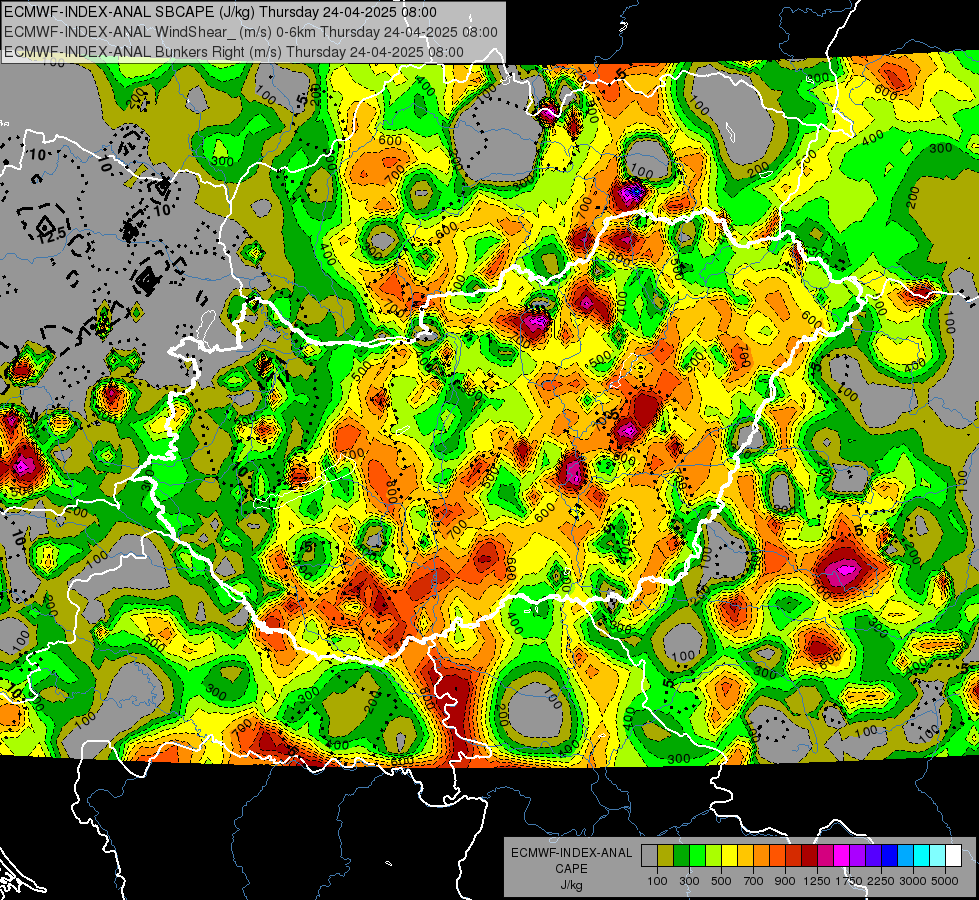Click the 1250 legend scale value
979x900 pixels.
tap(817, 881)
